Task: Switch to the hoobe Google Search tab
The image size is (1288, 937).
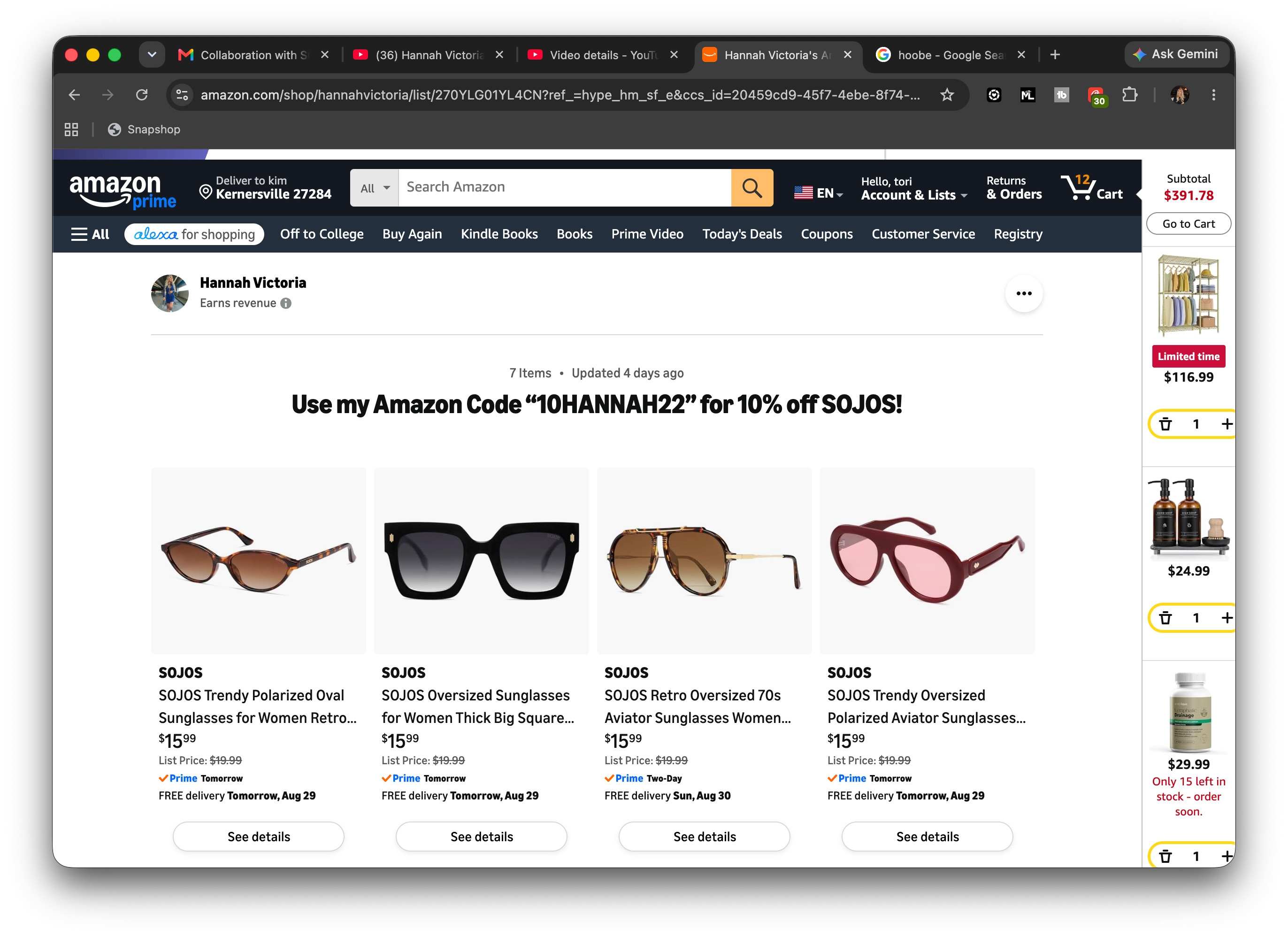Action: [x=950, y=55]
